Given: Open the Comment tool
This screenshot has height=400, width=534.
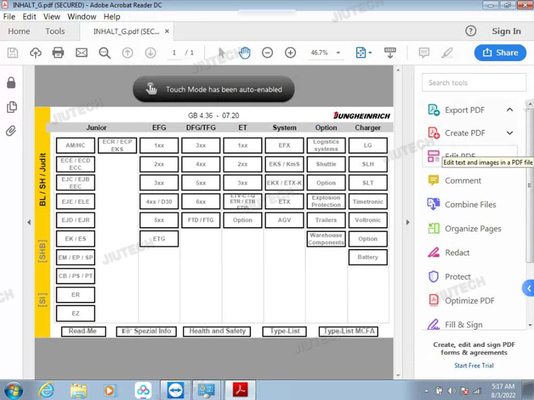Looking at the screenshot, I should click(455, 180).
